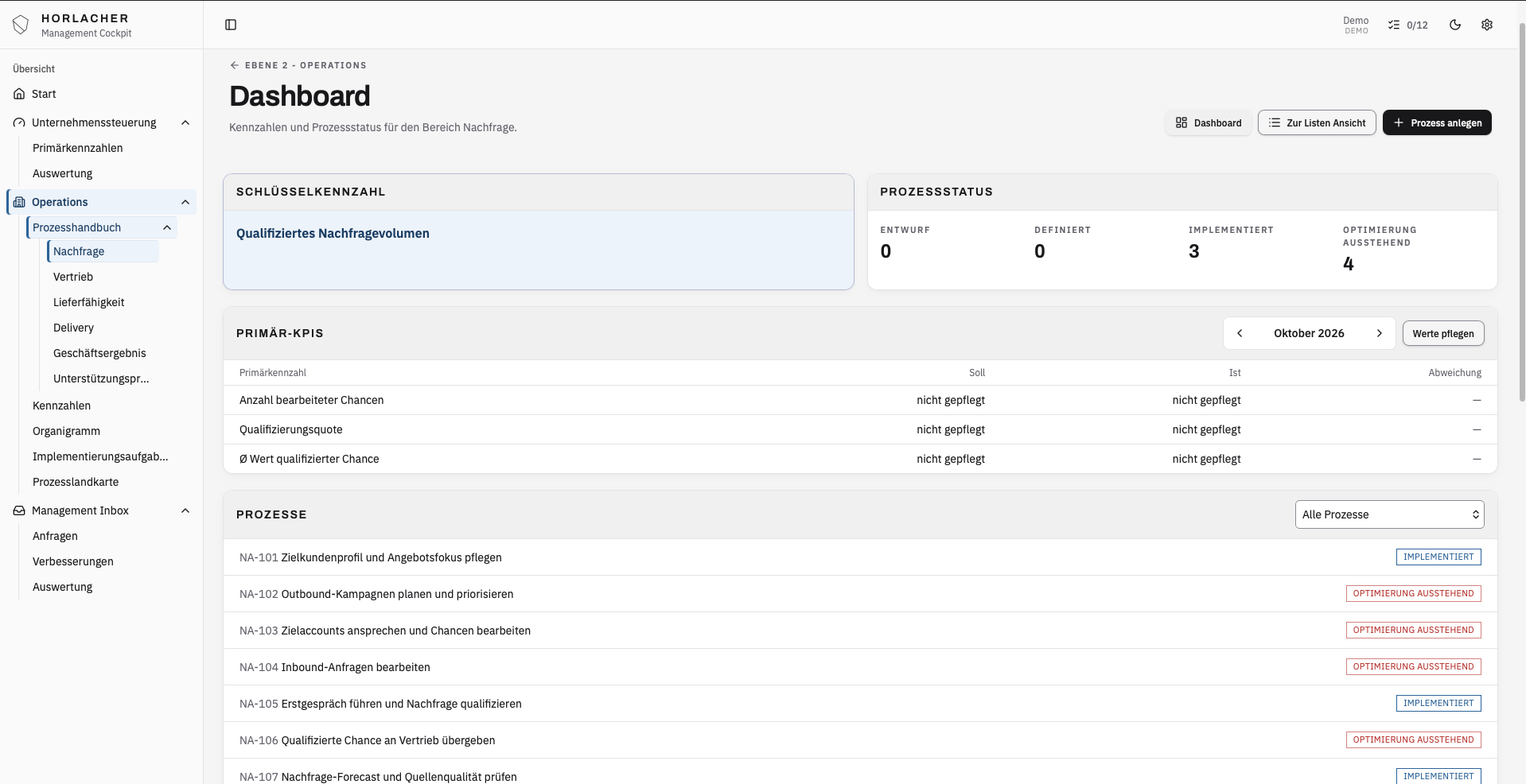The height and width of the screenshot is (784, 1526).
Task: Click the Unternehmenssteuerung gauge icon
Action: pyautogui.click(x=19, y=122)
